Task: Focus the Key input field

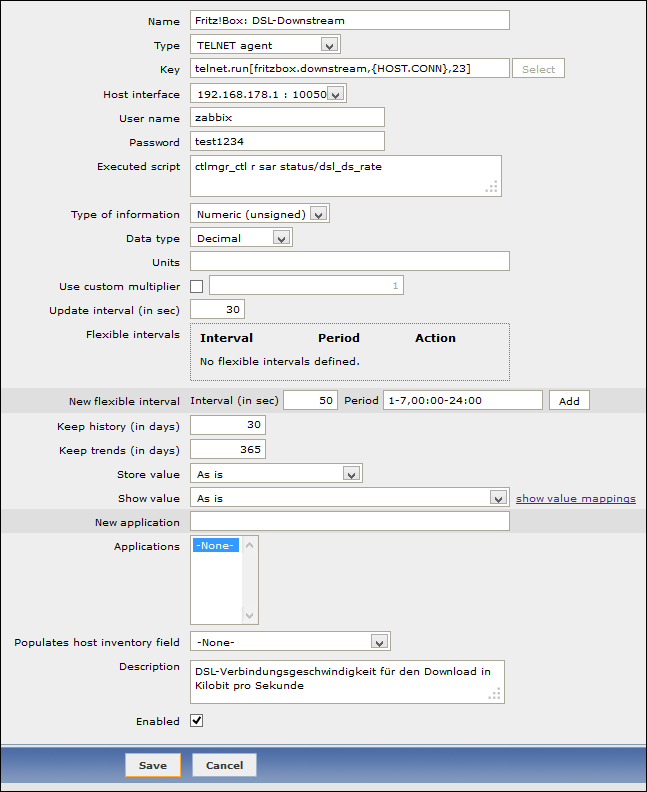Action: (349, 69)
